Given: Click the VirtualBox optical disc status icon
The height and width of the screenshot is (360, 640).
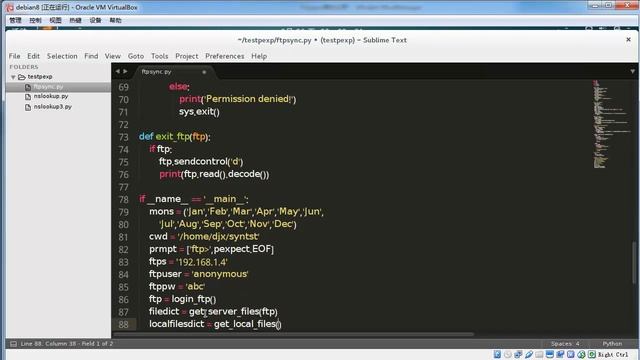Looking at the screenshot, I should [x=508, y=354].
